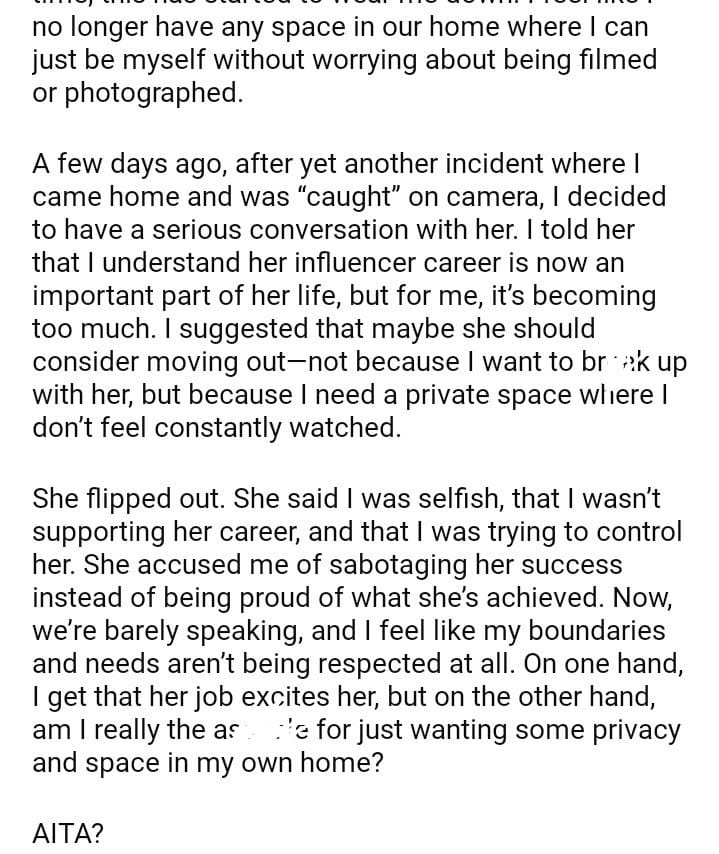
Task: Click the word "photographed" in the first paragraph
Action: 153,92
